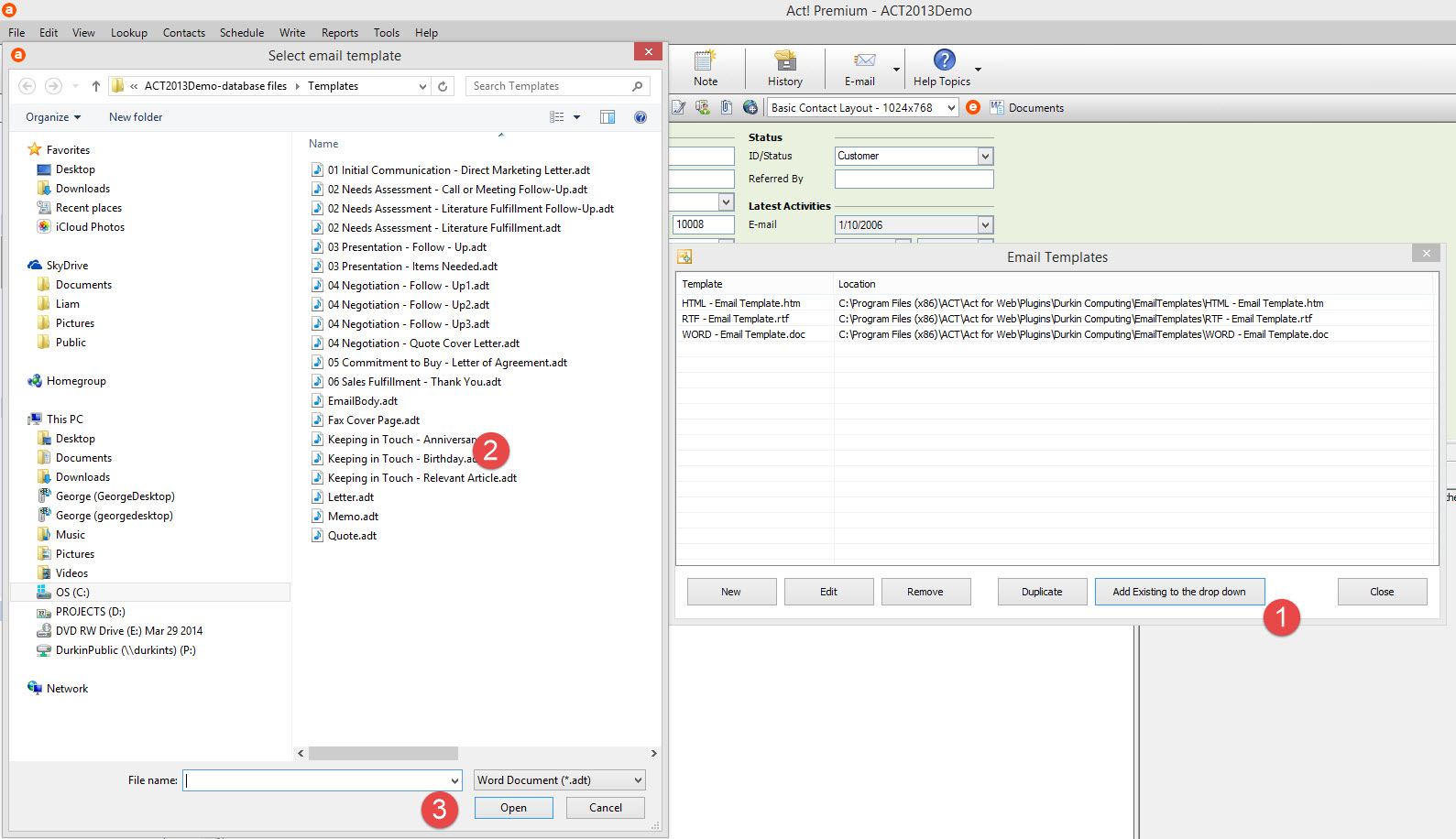The image size is (1456, 839).
Task: Open the Lookup menu
Action: 129,33
